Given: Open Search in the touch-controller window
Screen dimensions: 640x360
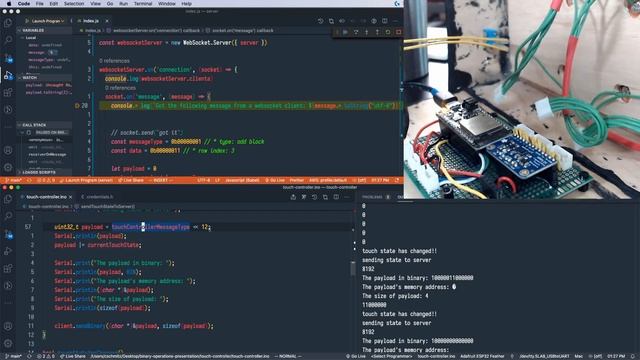Looking at the screenshot, I should (8, 216).
